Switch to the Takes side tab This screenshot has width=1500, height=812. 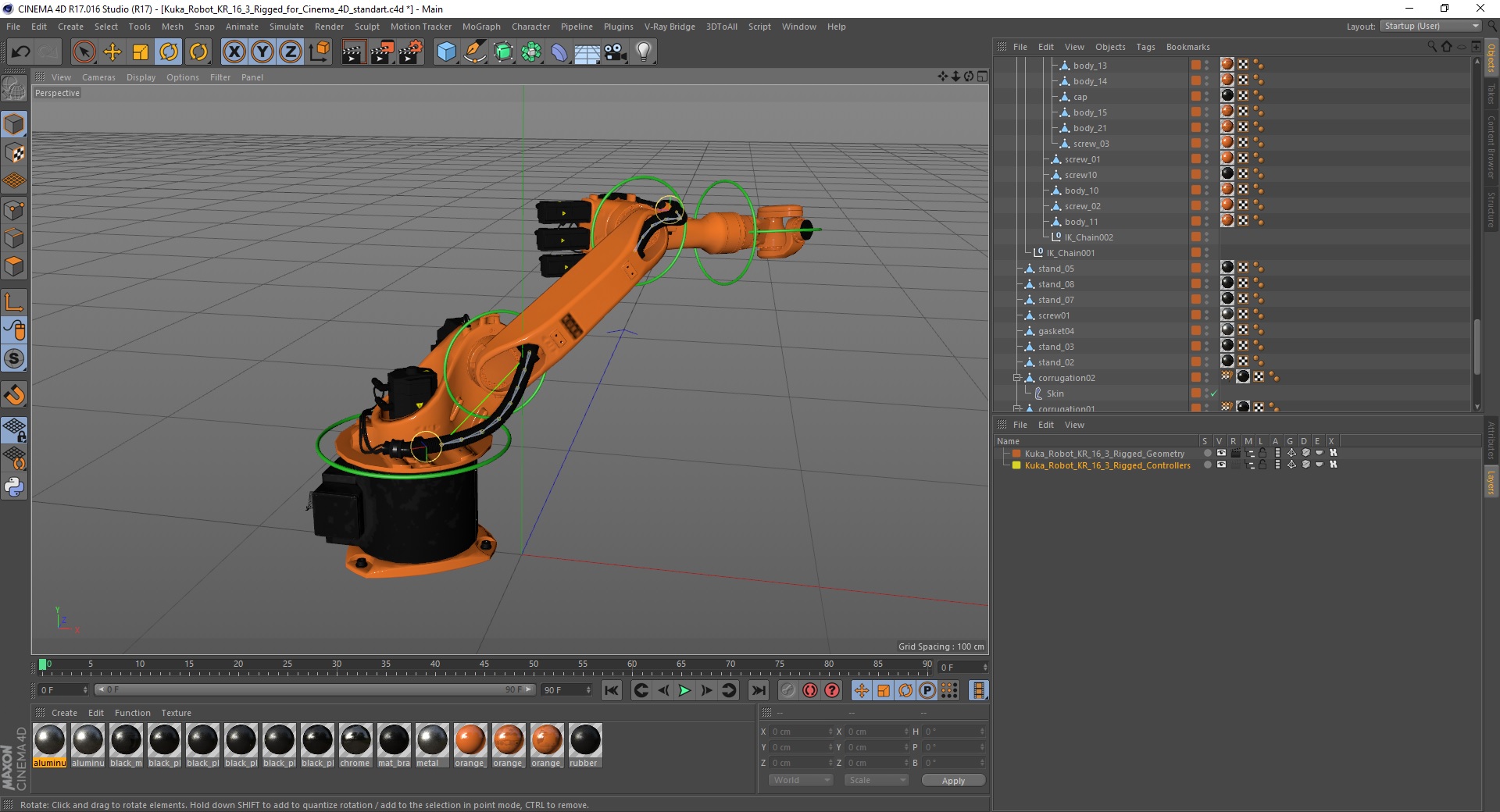coord(1491,94)
